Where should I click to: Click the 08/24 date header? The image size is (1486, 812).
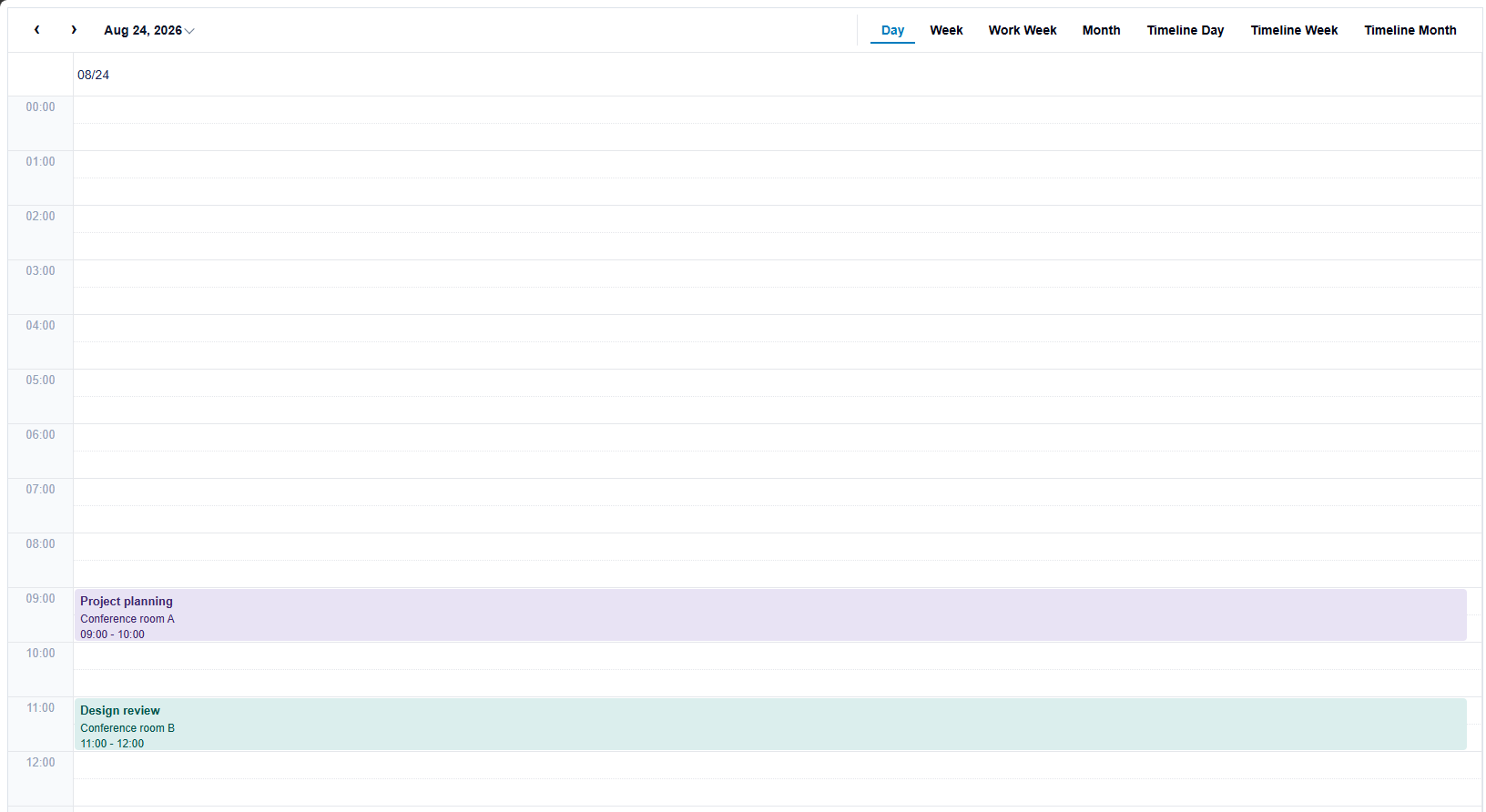(x=93, y=75)
